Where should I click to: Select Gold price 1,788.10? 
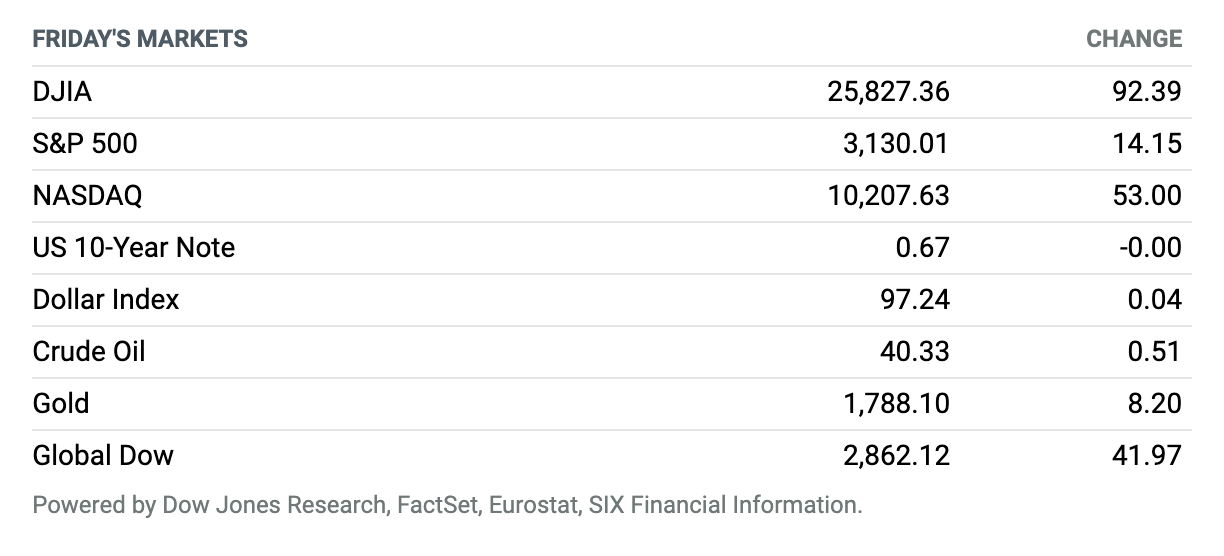(895, 404)
